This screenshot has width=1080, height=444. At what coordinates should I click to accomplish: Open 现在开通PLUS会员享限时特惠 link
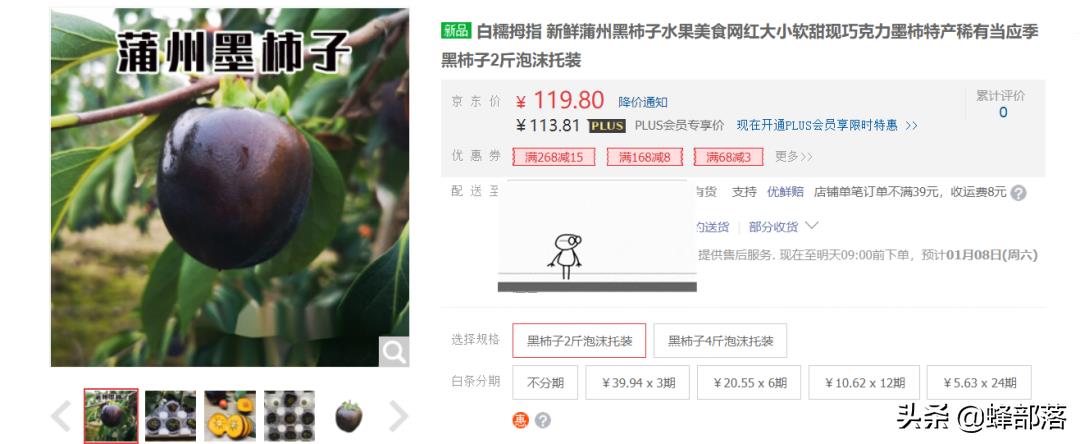[827, 126]
